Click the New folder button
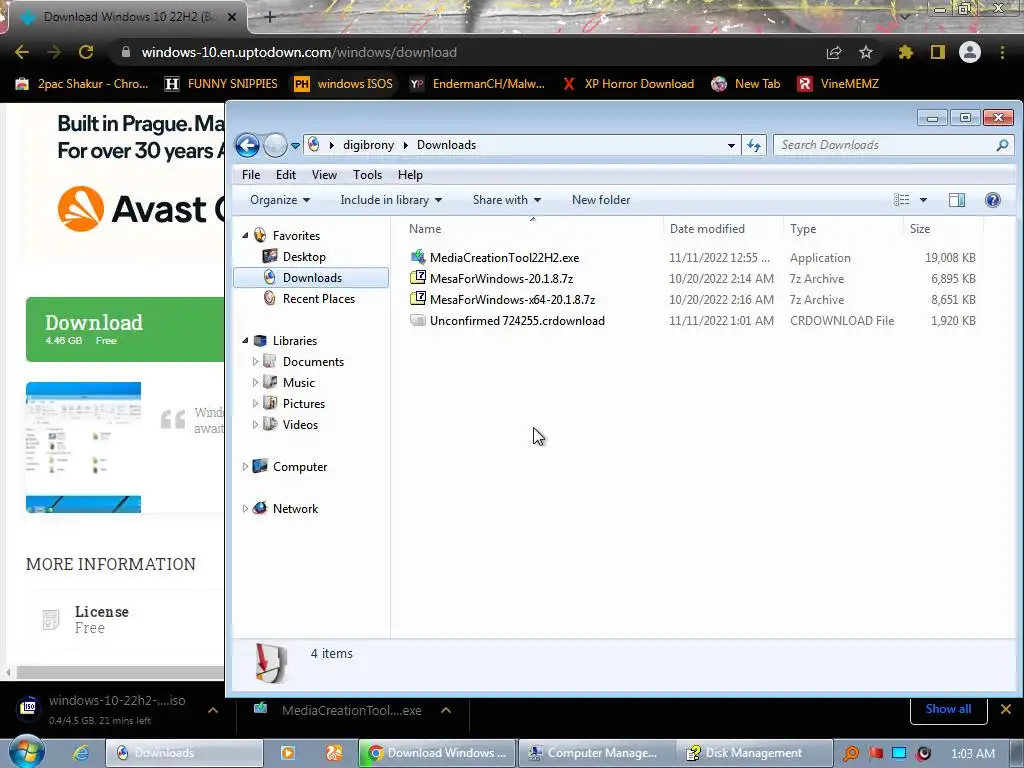 [x=601, y=200]
